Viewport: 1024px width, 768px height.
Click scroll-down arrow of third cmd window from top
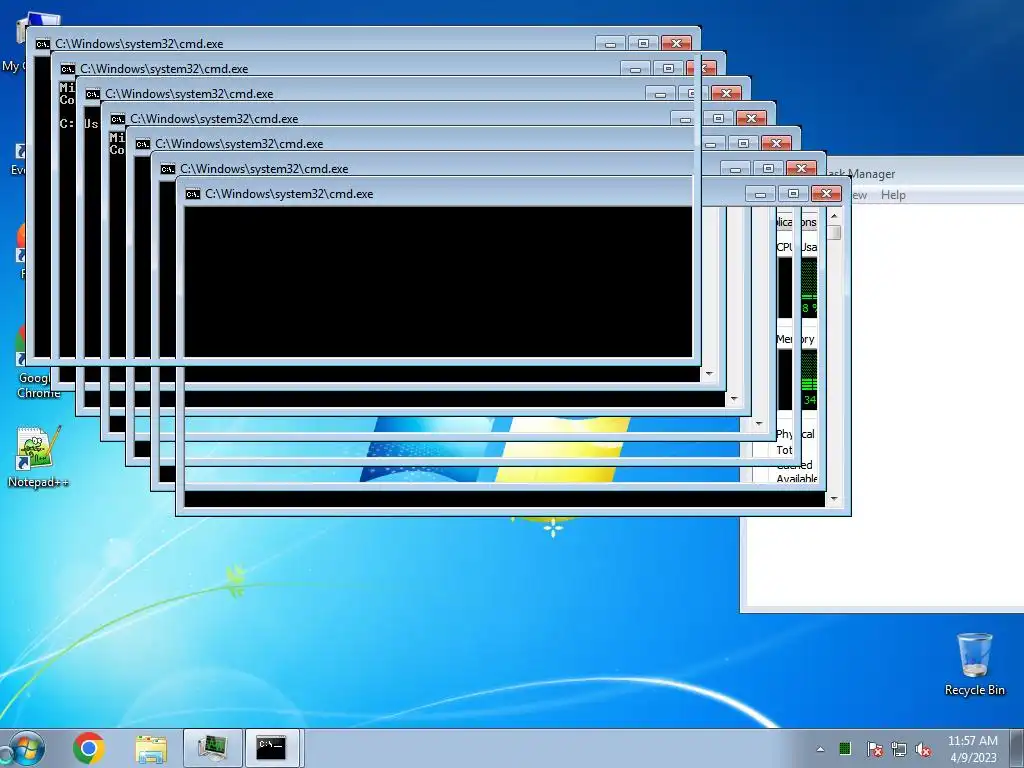coord(734,399)
